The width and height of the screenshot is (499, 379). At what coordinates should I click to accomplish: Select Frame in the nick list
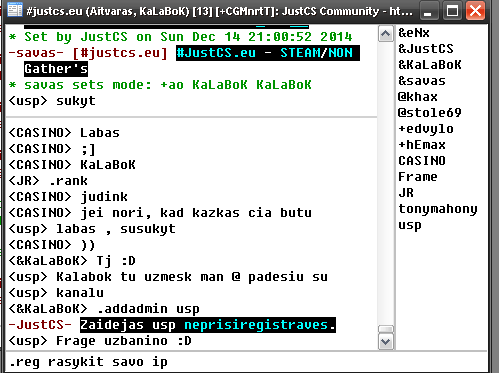[x=418, y=177]
